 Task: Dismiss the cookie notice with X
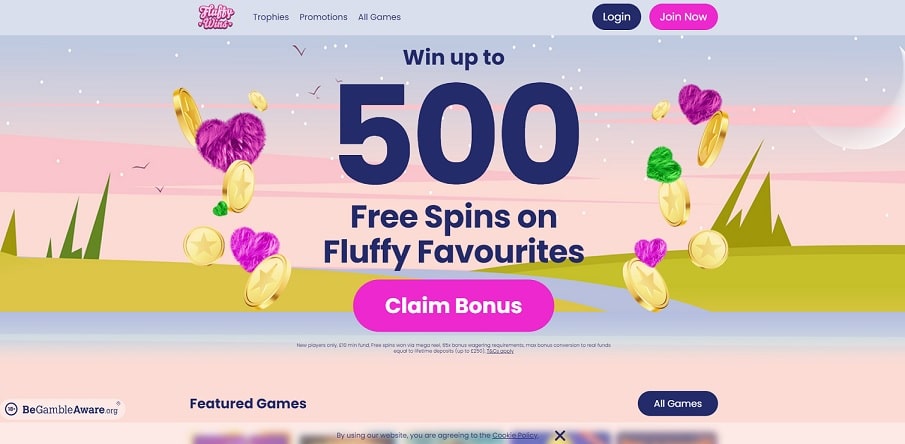tap(559, 435)
